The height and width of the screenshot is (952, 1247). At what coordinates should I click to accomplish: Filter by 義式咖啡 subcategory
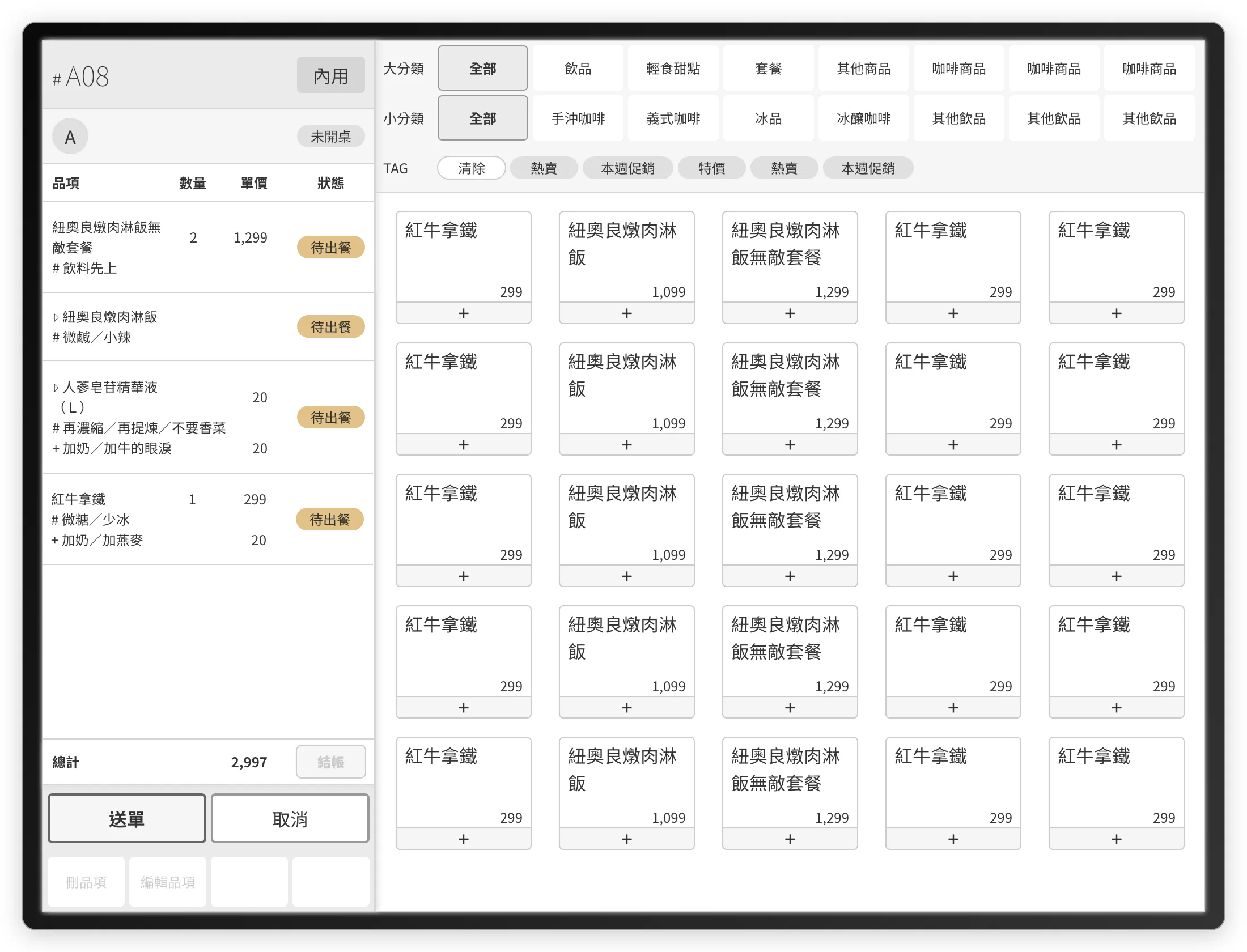pos(673,118)
